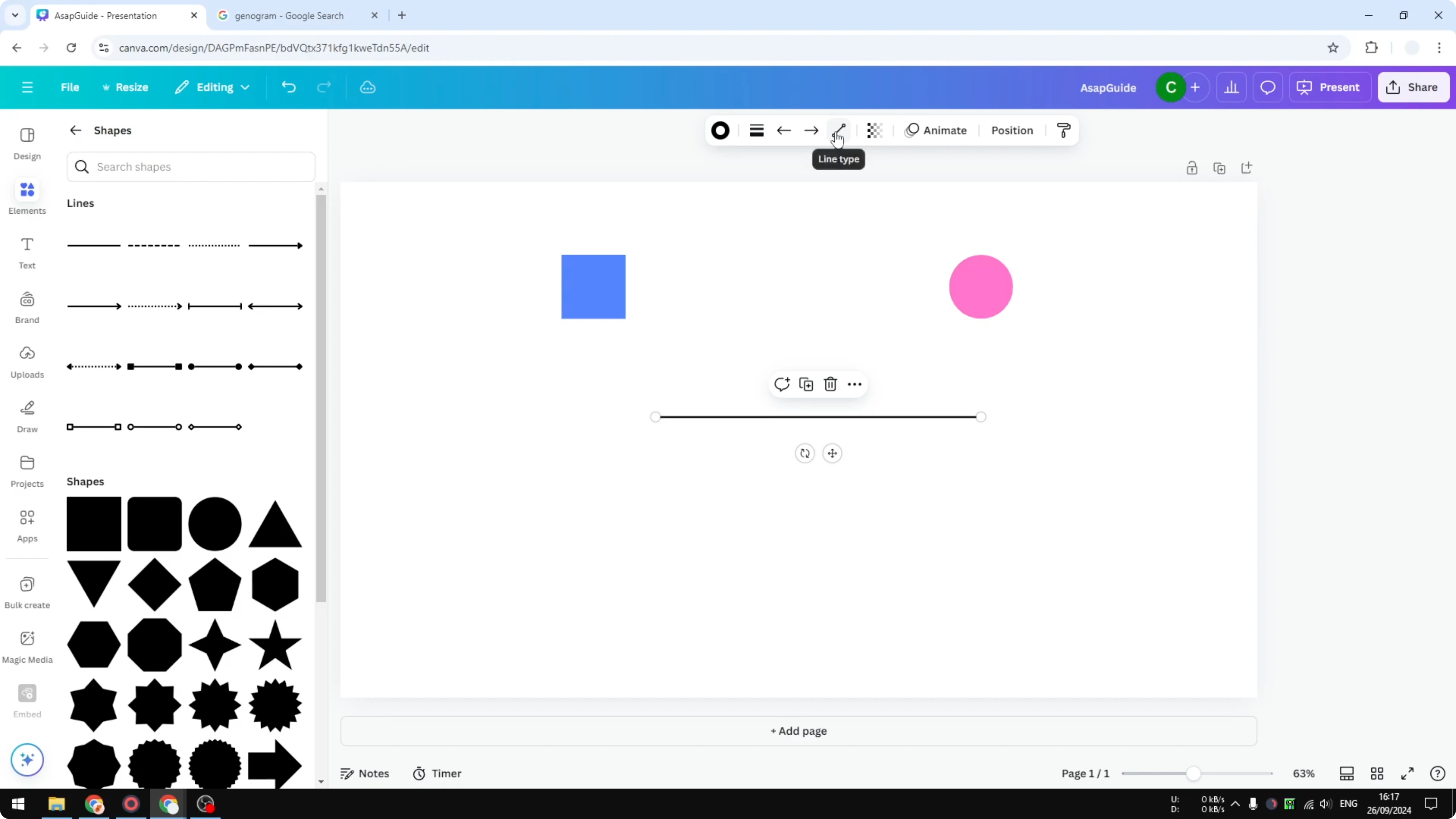Viewport: 1456px width, 819px height.
Task: Open the Resize menu
Action: pos(125,87)
